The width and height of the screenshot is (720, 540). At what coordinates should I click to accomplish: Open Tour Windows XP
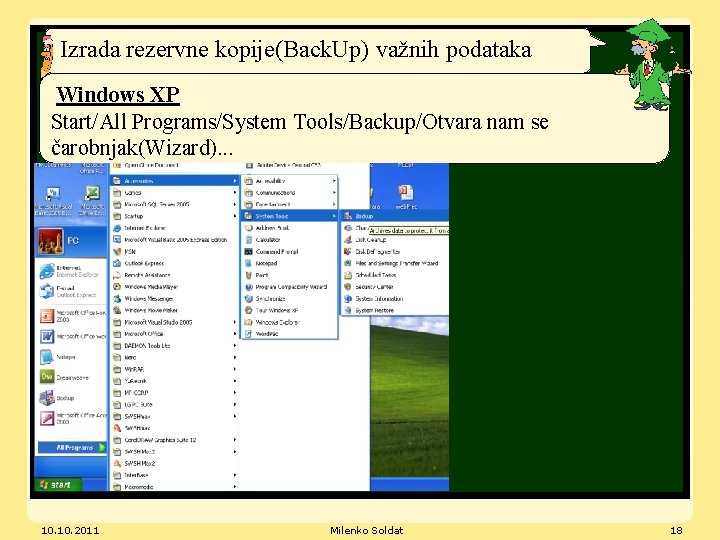290,310
